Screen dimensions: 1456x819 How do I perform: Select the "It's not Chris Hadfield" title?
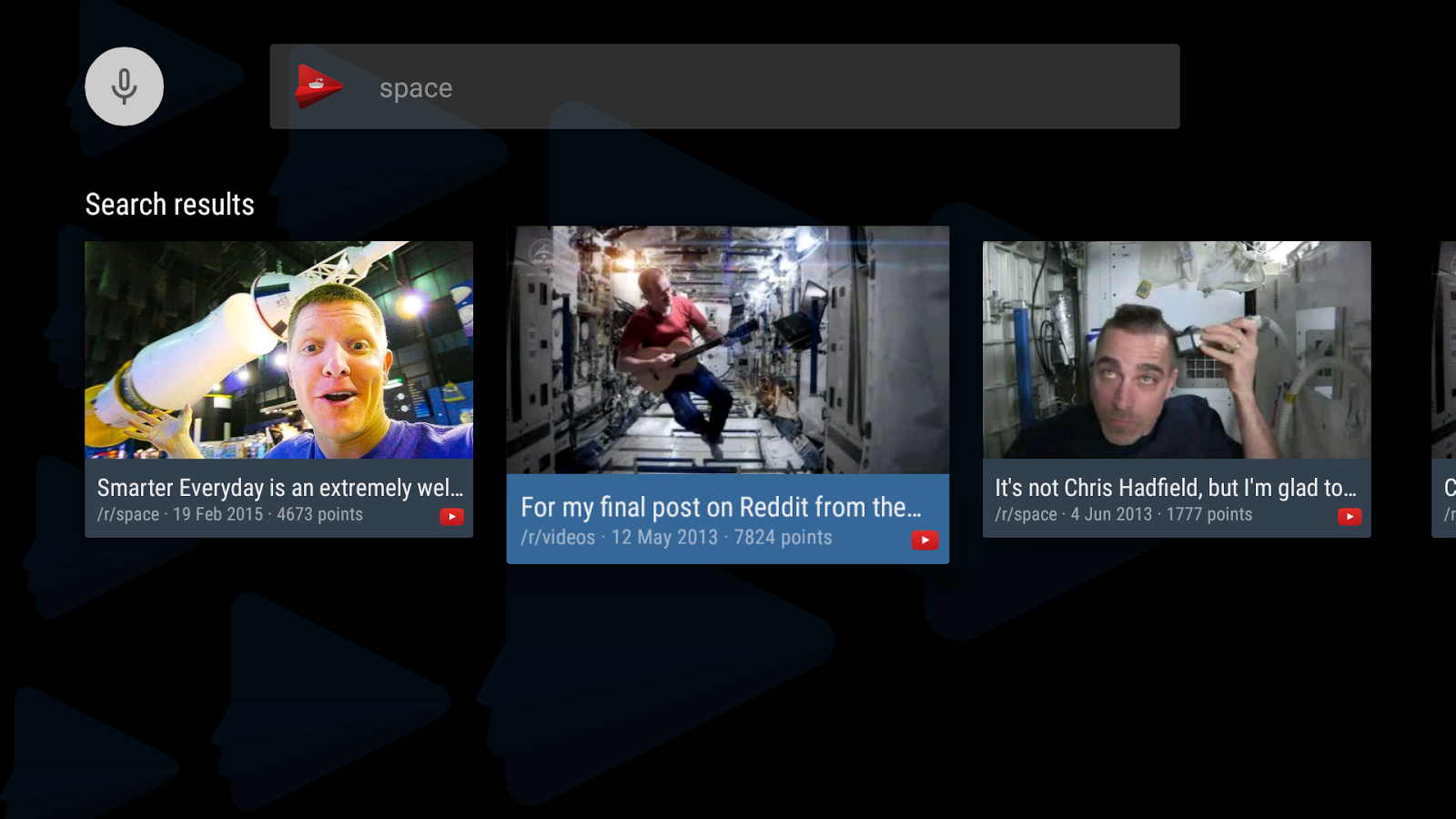point(1175,488)
